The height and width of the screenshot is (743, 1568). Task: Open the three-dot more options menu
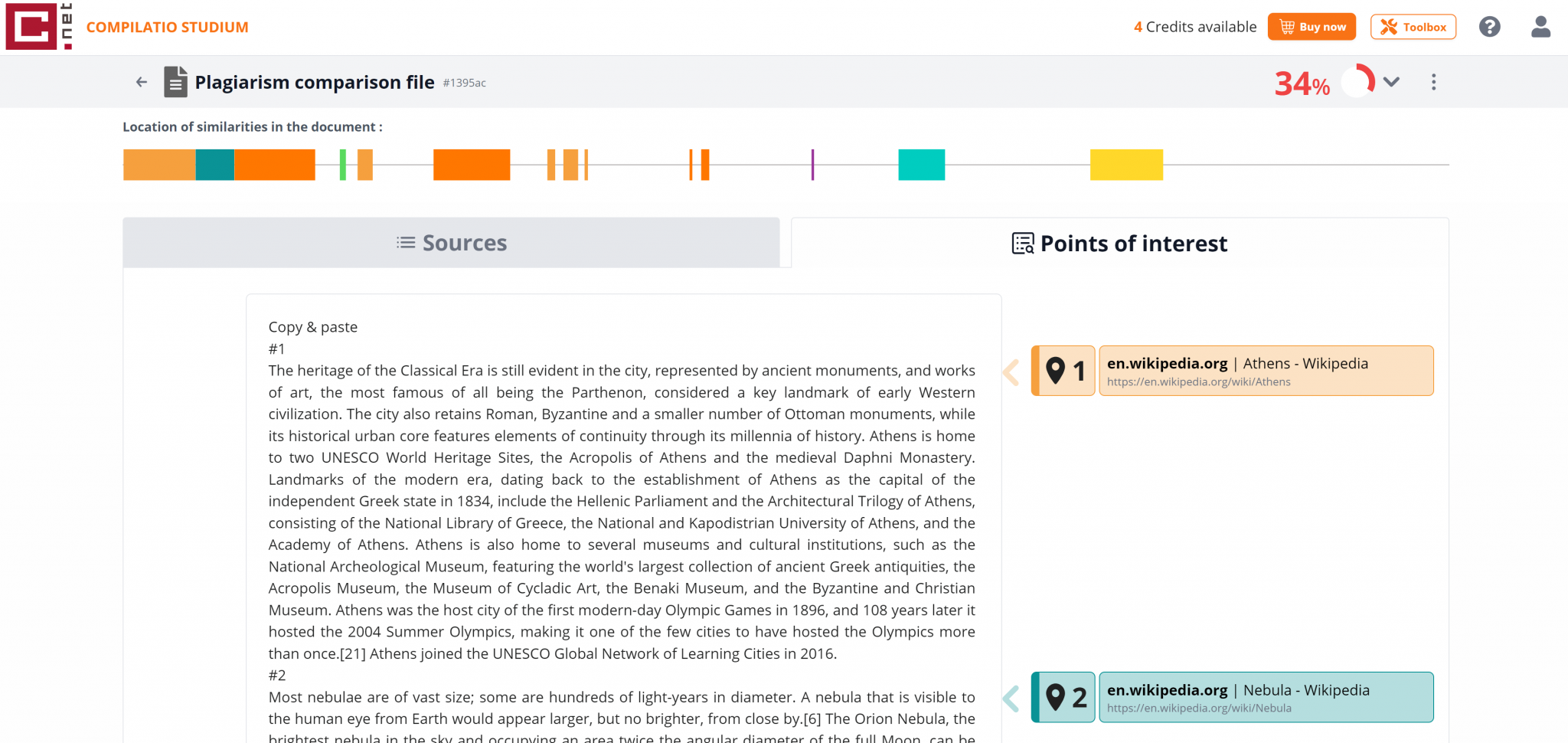tap(1433, 82)
